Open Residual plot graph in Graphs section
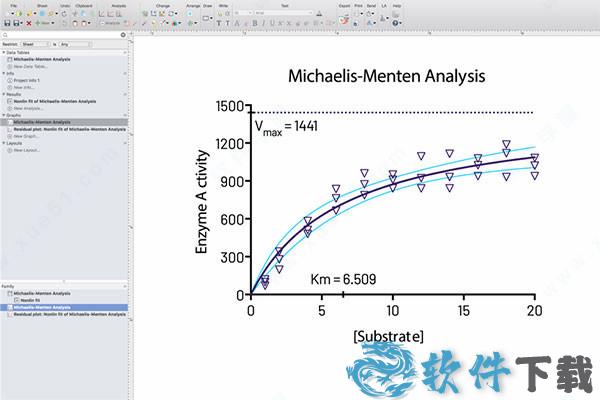Viewport: 600px width, 400px height. (68, 129)
